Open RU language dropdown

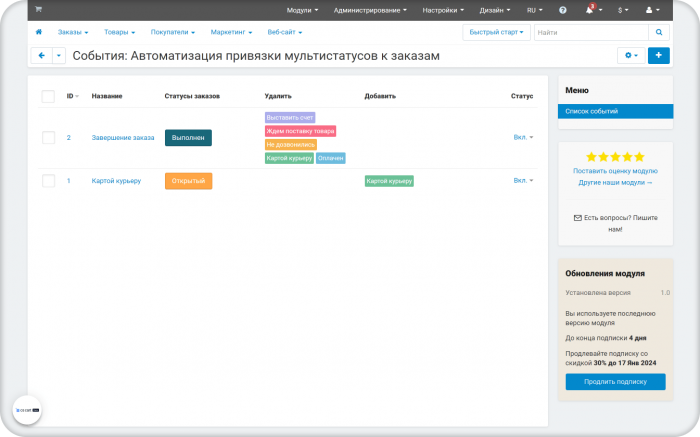pyautogui.click(x=534, y=10)
